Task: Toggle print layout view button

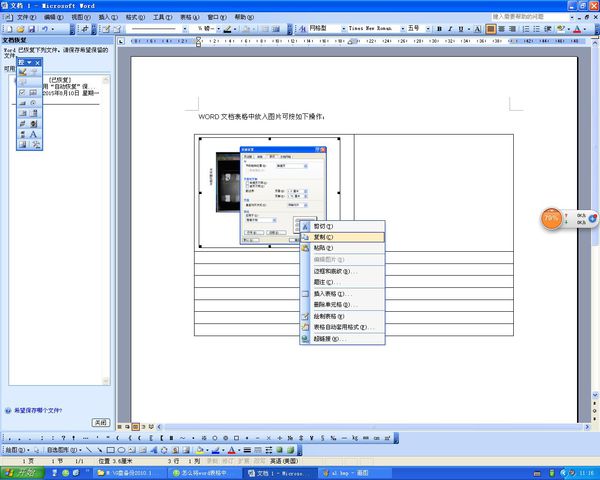Action: [x=135, y=426]
